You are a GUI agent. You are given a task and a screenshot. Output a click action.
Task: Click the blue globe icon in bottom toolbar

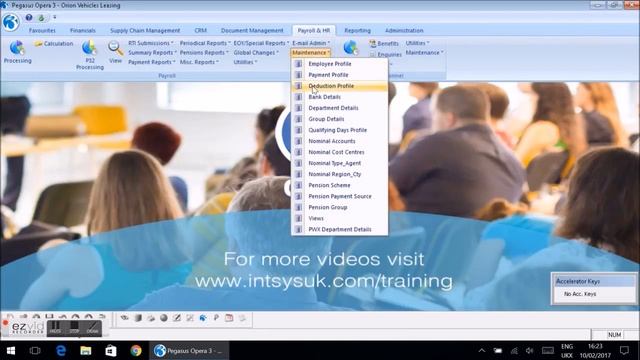pyautogui.click(x=203, y=318)
